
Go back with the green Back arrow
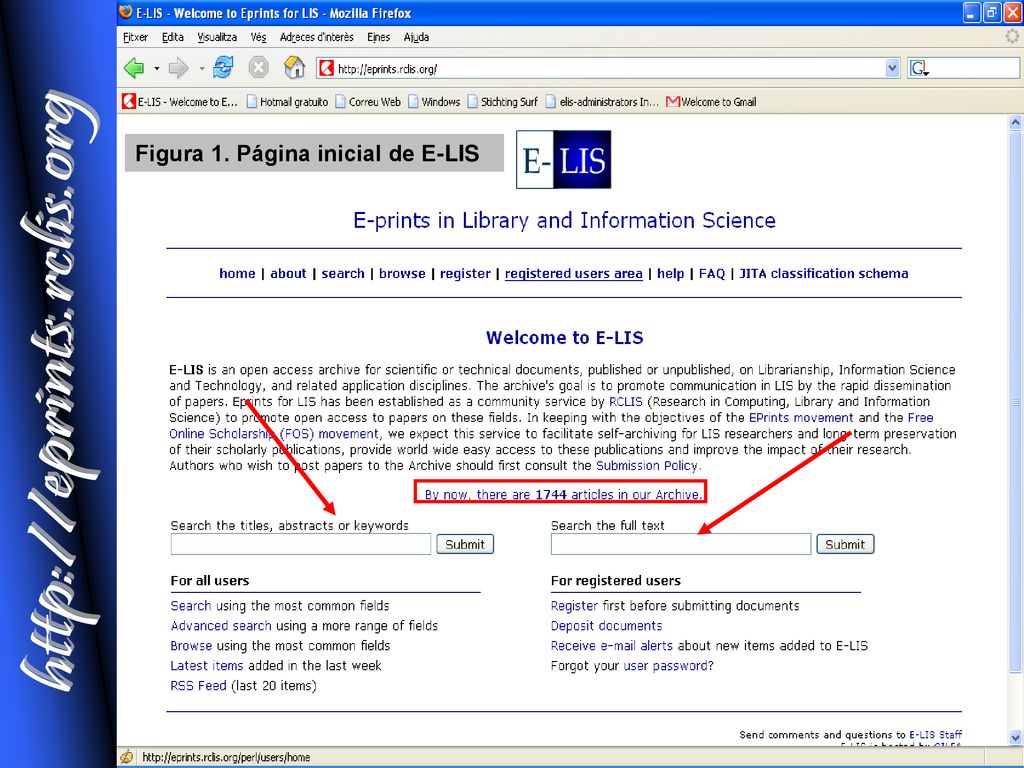[x=134, y=68]
